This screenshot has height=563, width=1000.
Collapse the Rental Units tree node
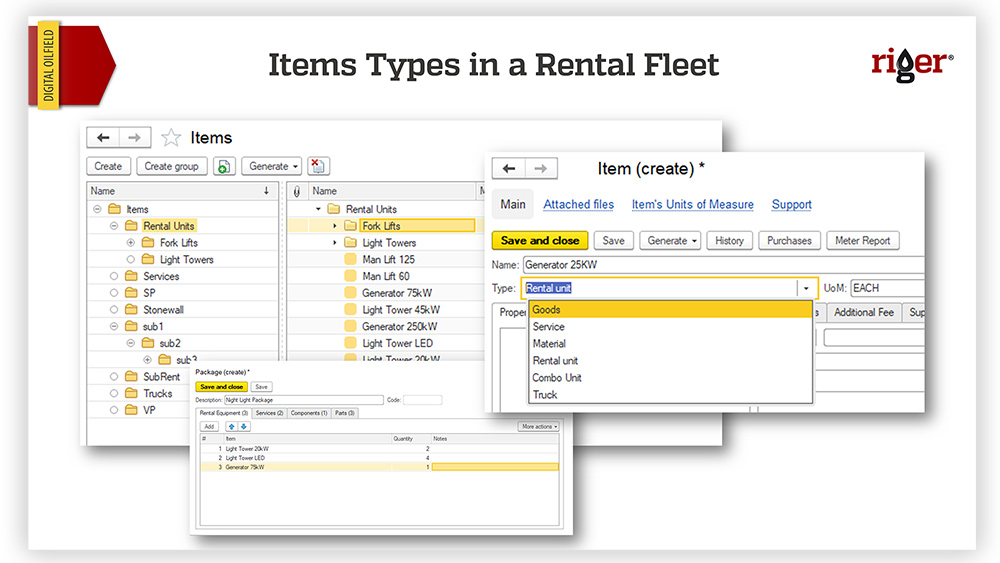tap(115, 226)
